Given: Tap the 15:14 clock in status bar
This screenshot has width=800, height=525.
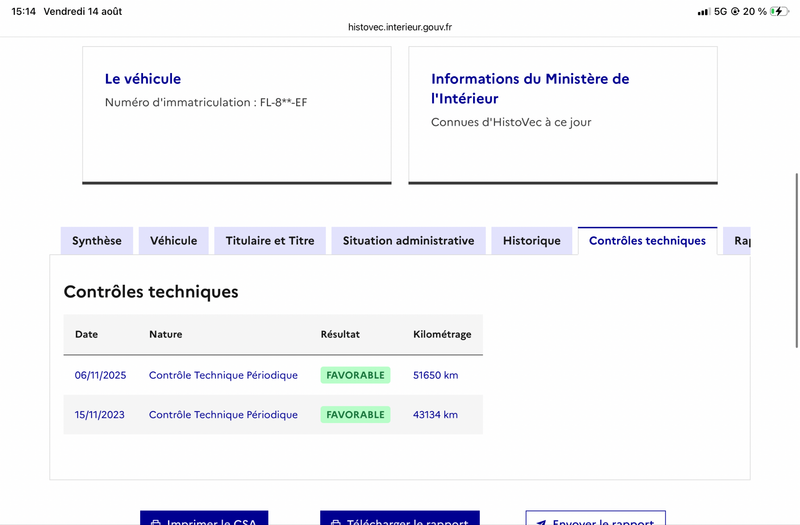Looking at the screenshot, I should click(x=23, y=11).
